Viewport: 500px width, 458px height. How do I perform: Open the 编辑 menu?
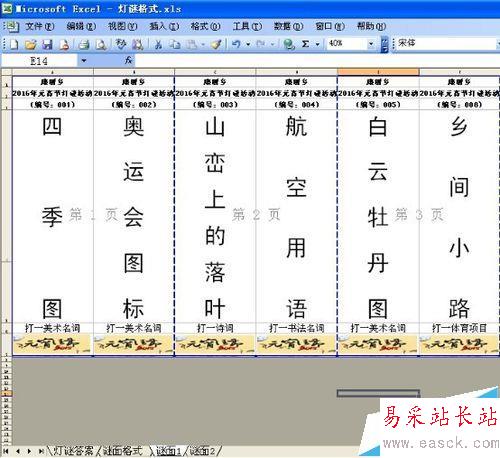click(x=81, y=26)
